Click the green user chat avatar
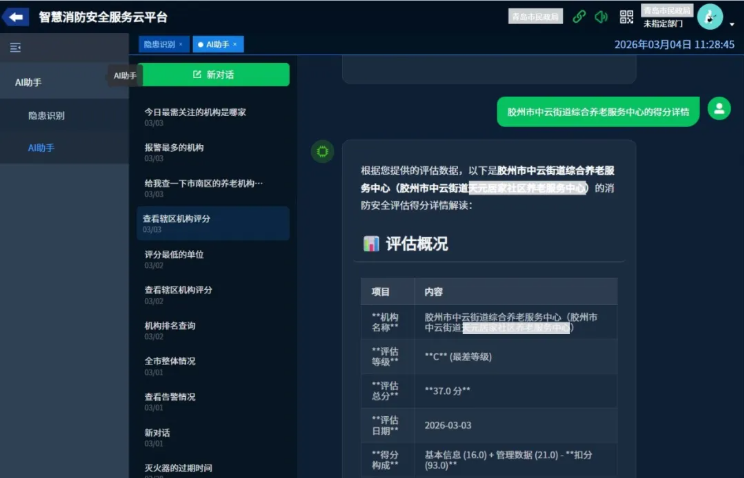This screenshot has height=478, width=744. tap(718, 109)
